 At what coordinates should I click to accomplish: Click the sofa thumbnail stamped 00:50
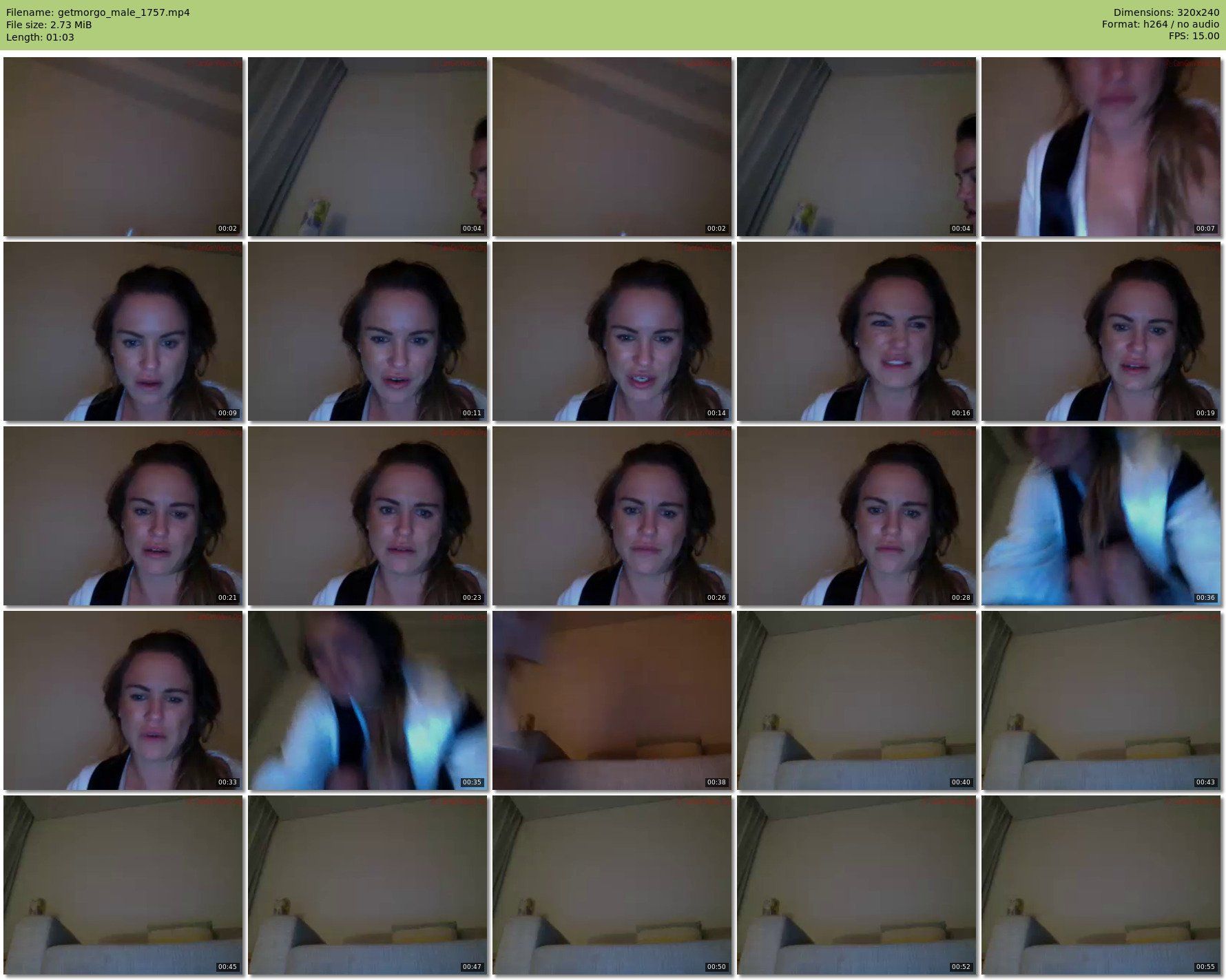pos(612,885)
